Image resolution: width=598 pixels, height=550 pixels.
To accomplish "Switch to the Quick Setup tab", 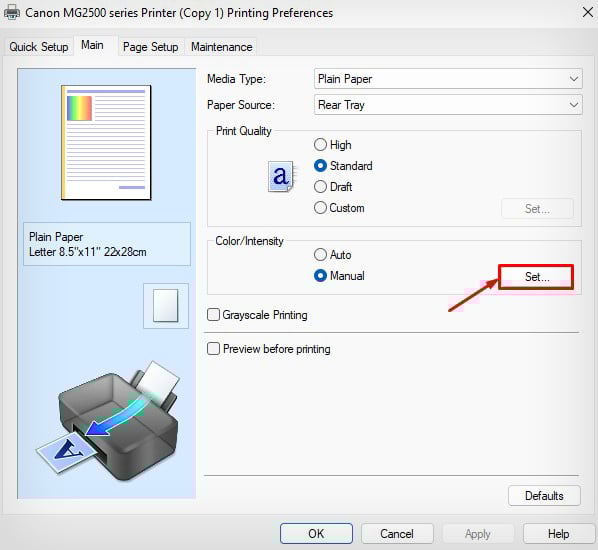I will click(39, 47).
